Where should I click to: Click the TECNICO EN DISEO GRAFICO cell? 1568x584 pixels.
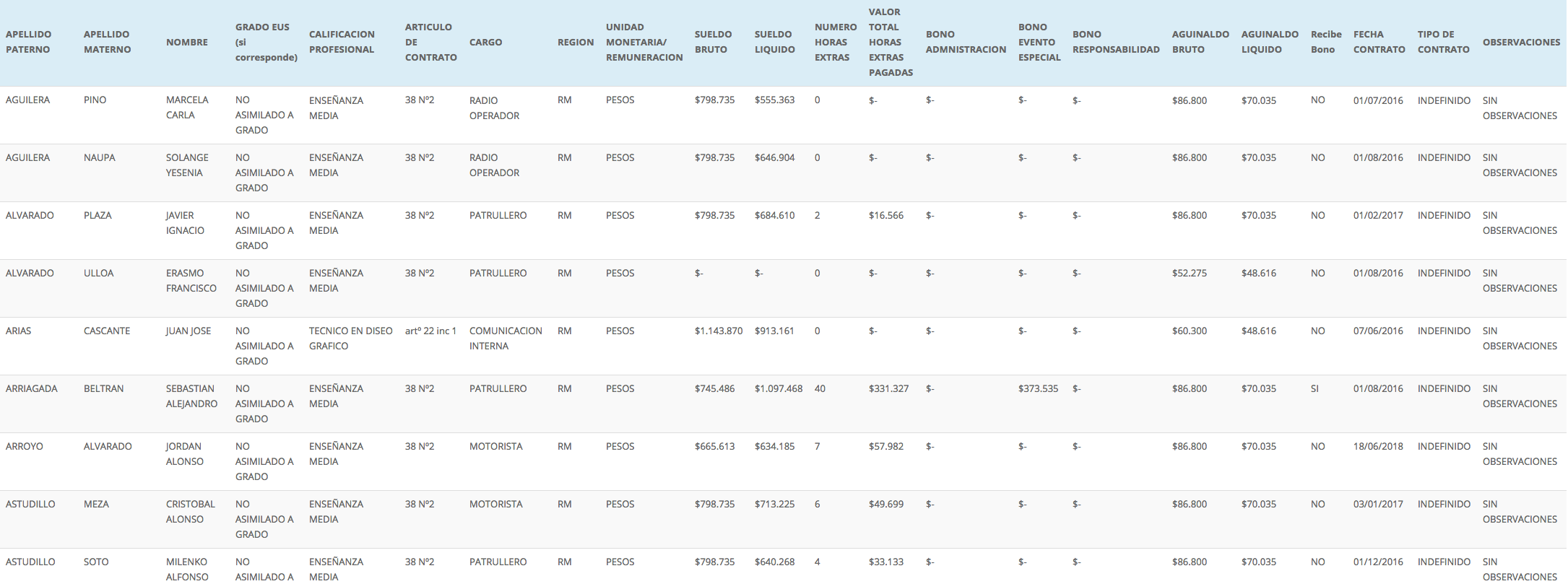[350, 338]
